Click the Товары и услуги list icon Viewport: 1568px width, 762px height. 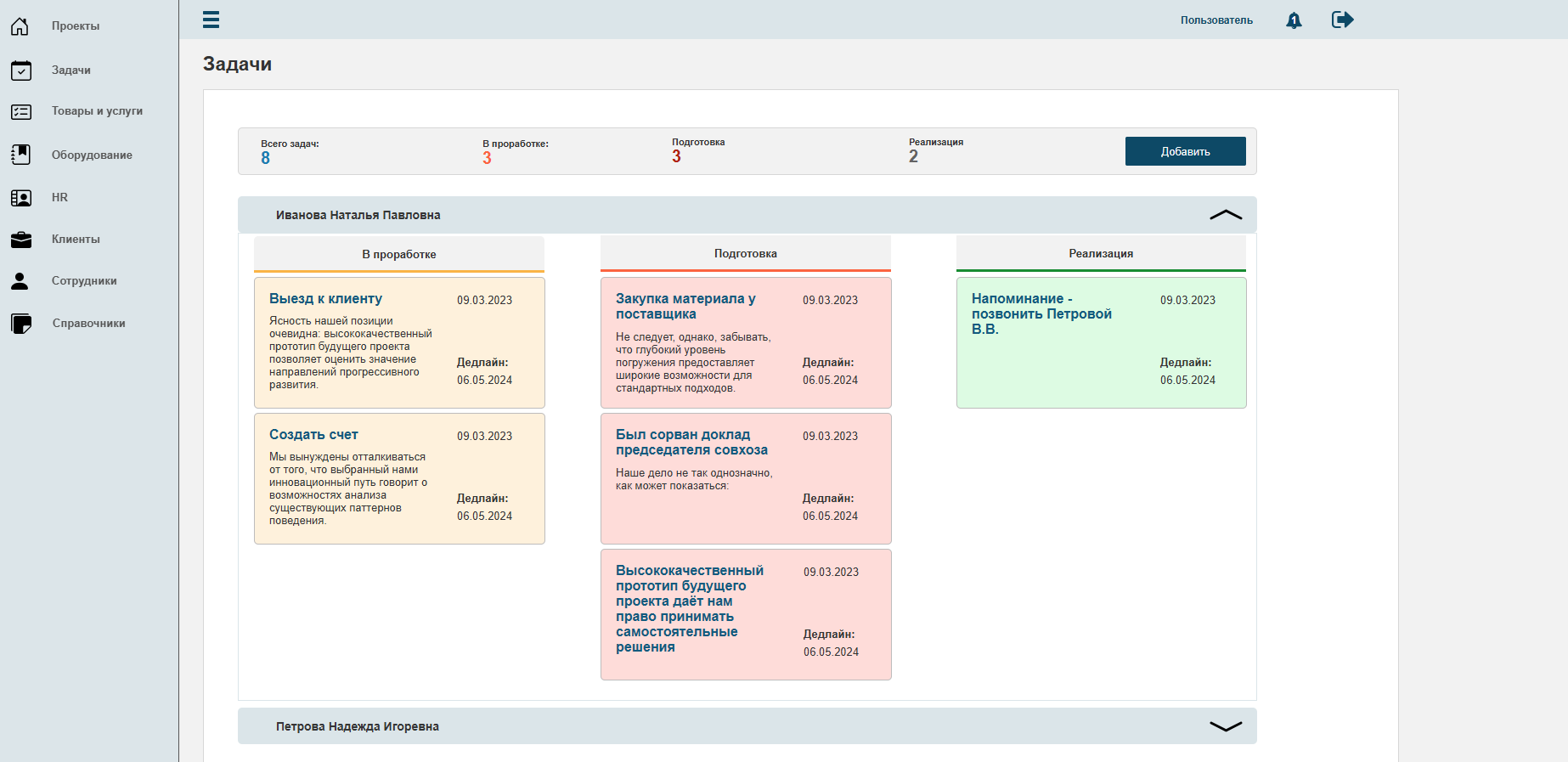[20, 111]
